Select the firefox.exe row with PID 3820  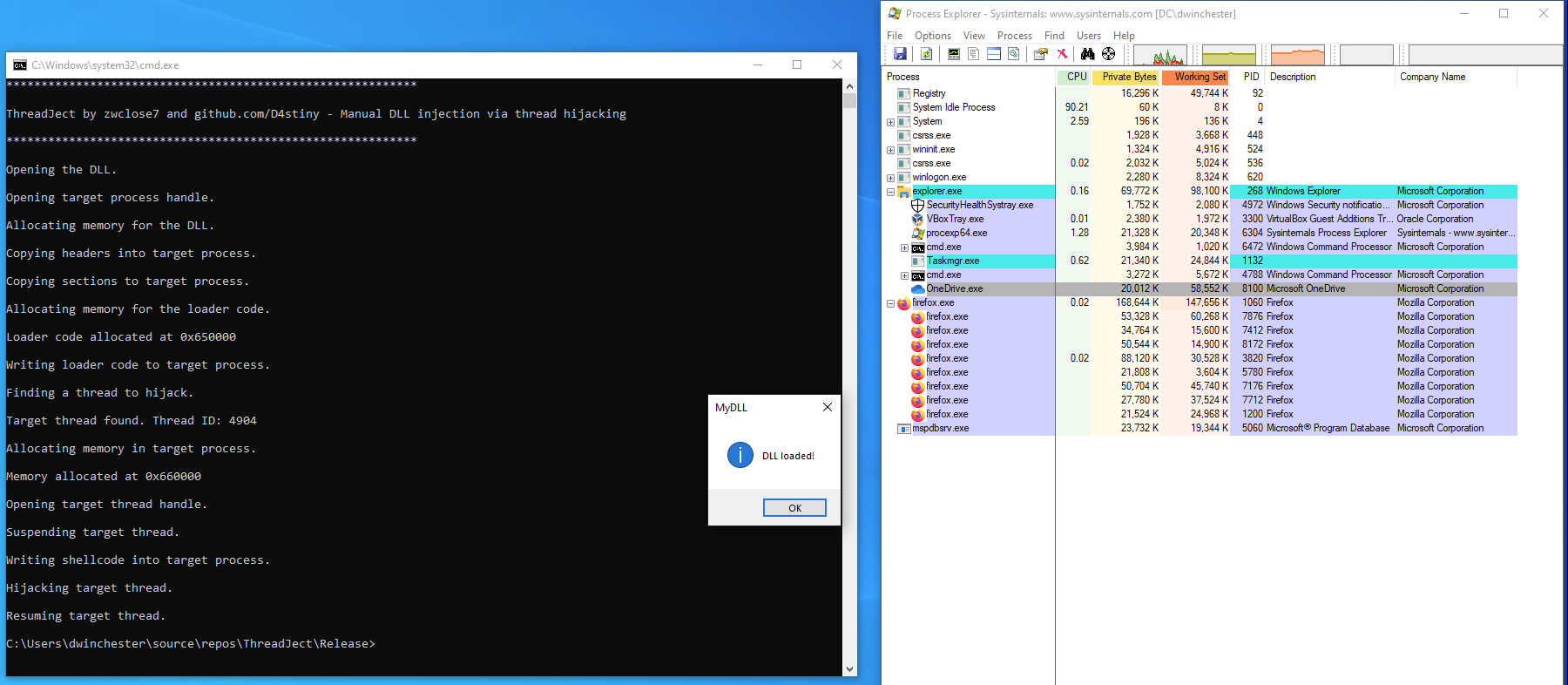tap(1200, 358)
